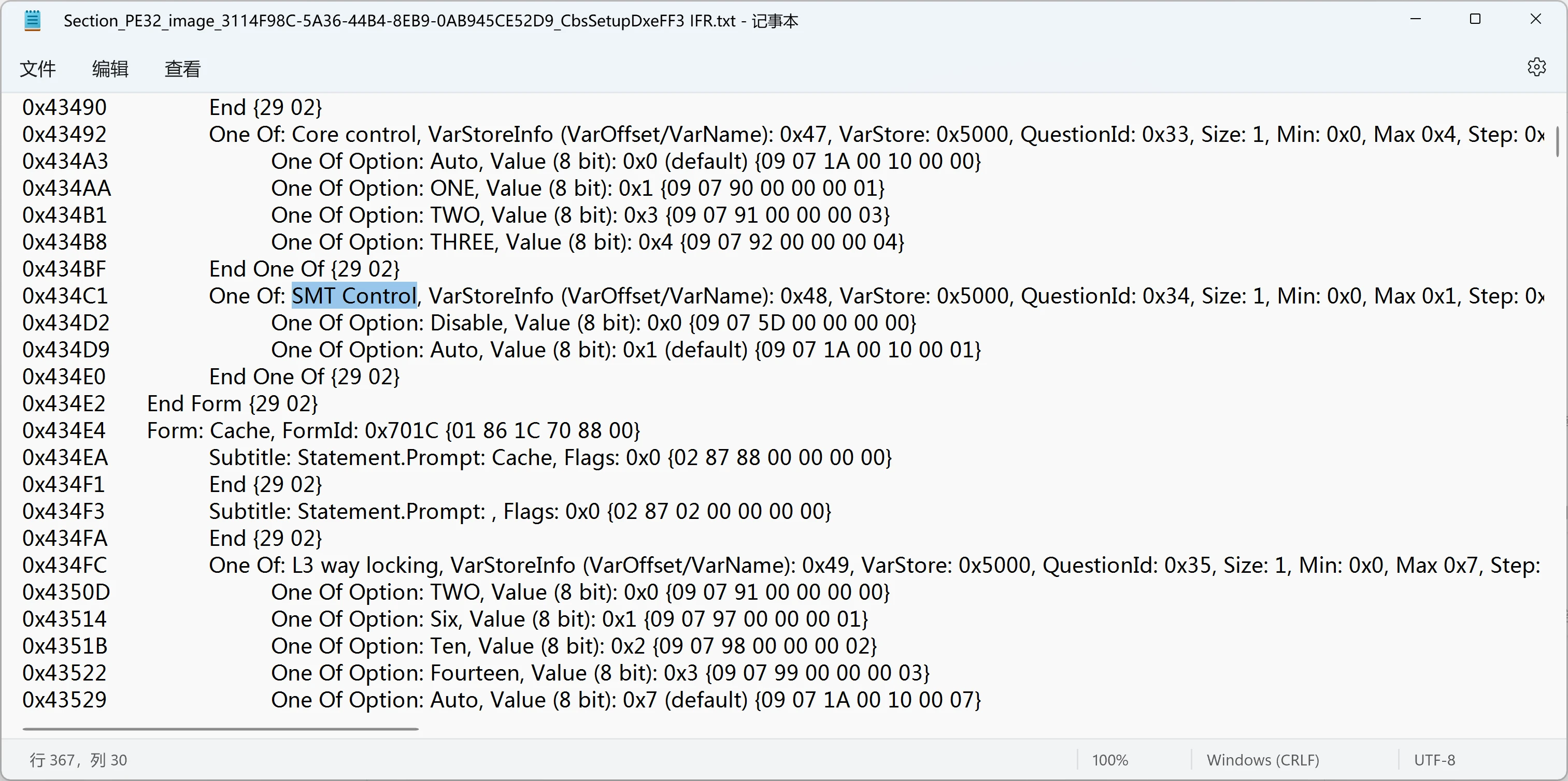This screenshot has width=1568, height=781.
Task: Click the 'Auto, Value 0x1 (default)' option line
Action: click(x=626, y=350)
